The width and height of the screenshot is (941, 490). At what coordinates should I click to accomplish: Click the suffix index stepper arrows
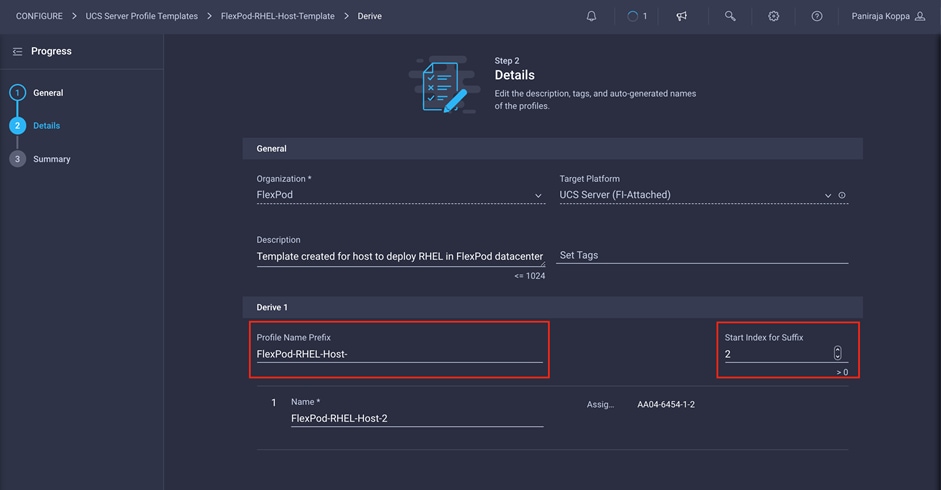(838, 353)
